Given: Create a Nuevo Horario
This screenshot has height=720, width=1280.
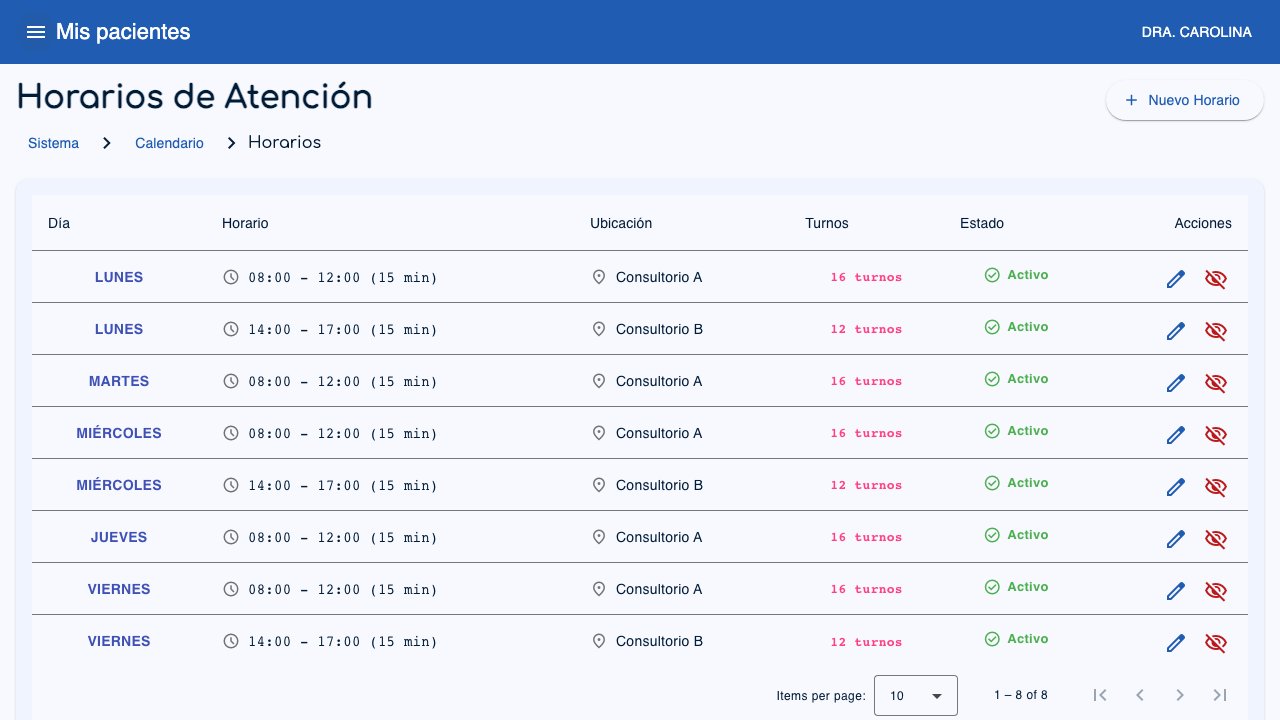Looking at the screenshot, I should click(1184, 100).
